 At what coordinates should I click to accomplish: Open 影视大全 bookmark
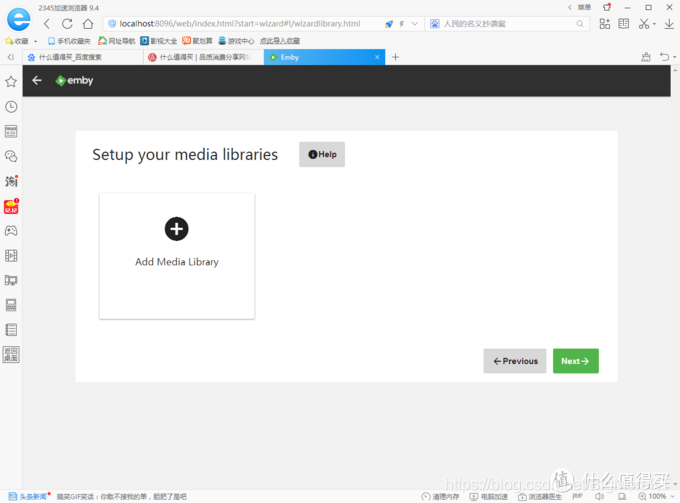point(159,41)
